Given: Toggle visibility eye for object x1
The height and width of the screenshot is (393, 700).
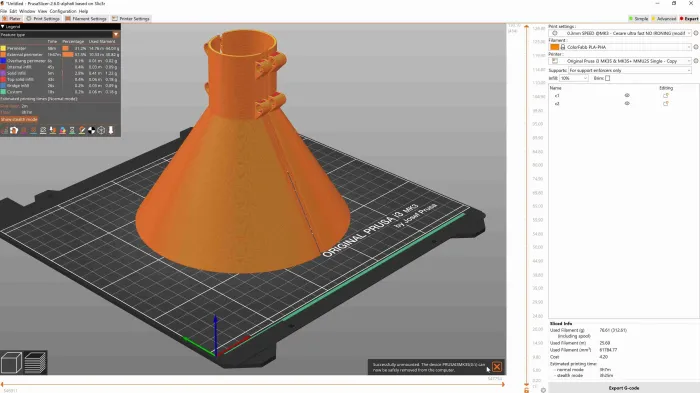Looking at the screenshot, I should 627,96.
